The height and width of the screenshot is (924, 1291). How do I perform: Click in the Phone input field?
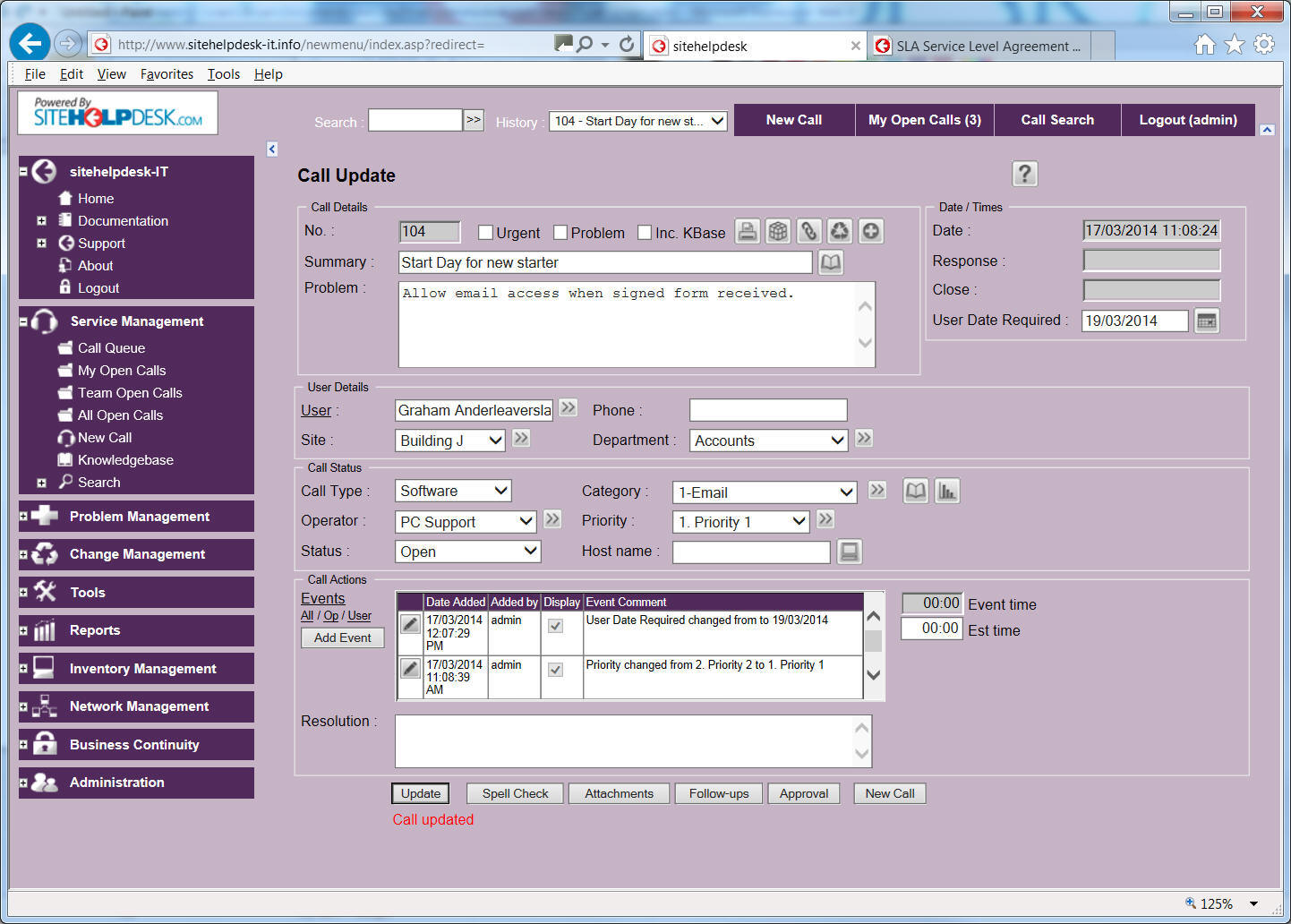pyautogui.click(x=768, y=410)
